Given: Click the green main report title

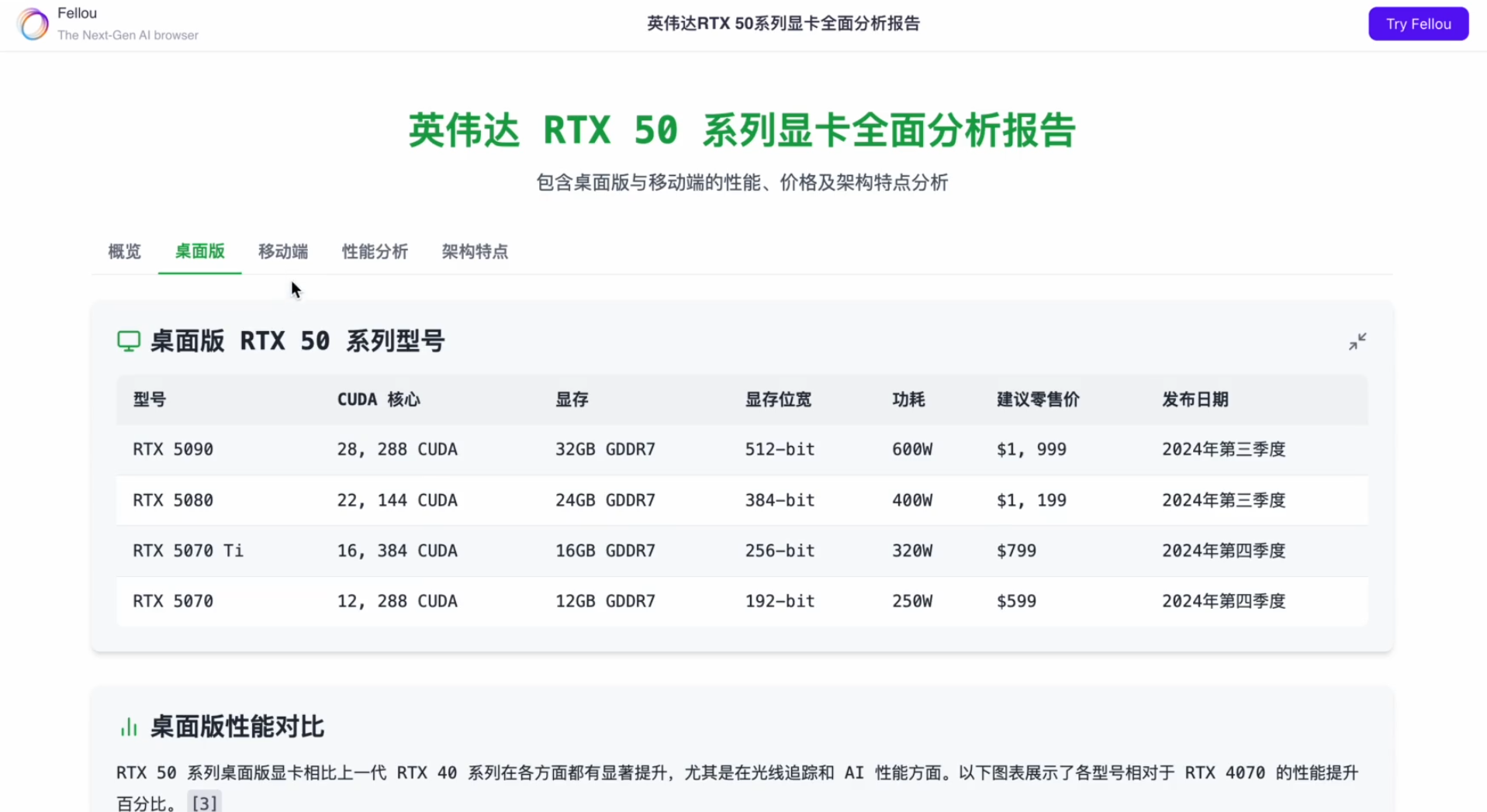Looking at the screenshot, I should coord(742,130).
